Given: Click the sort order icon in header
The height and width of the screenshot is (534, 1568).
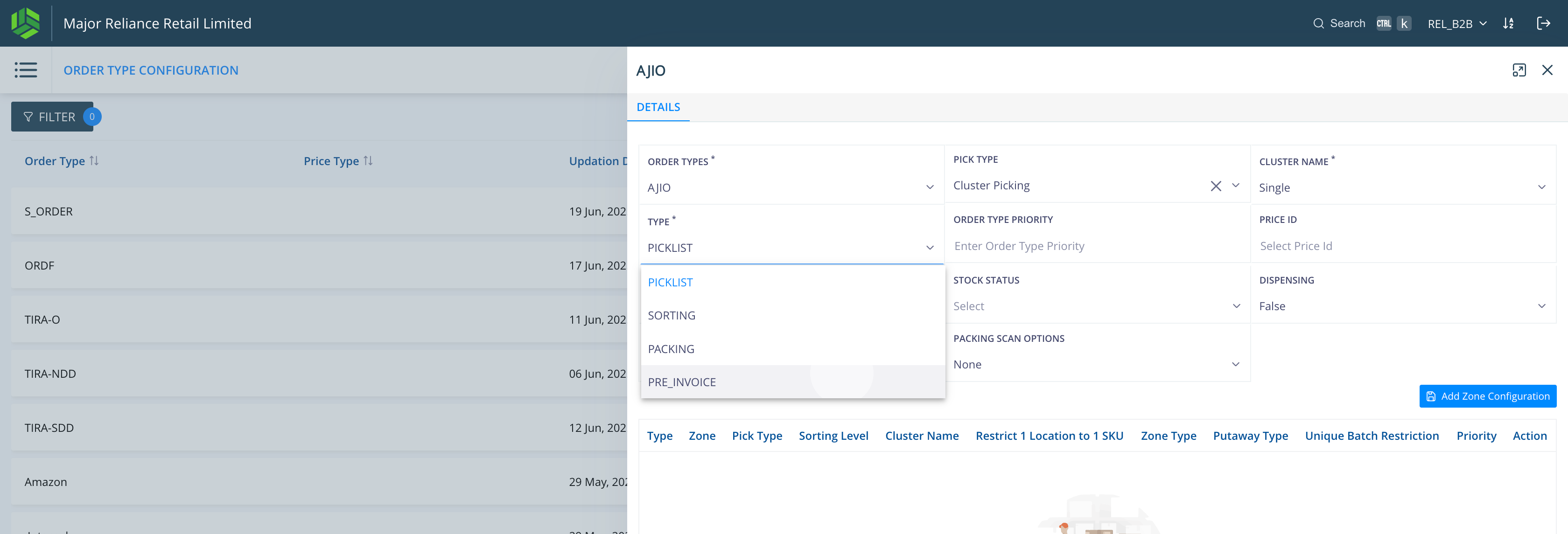Looking at the screenshot, I should pyautogui.click(x=1508, y=24).
